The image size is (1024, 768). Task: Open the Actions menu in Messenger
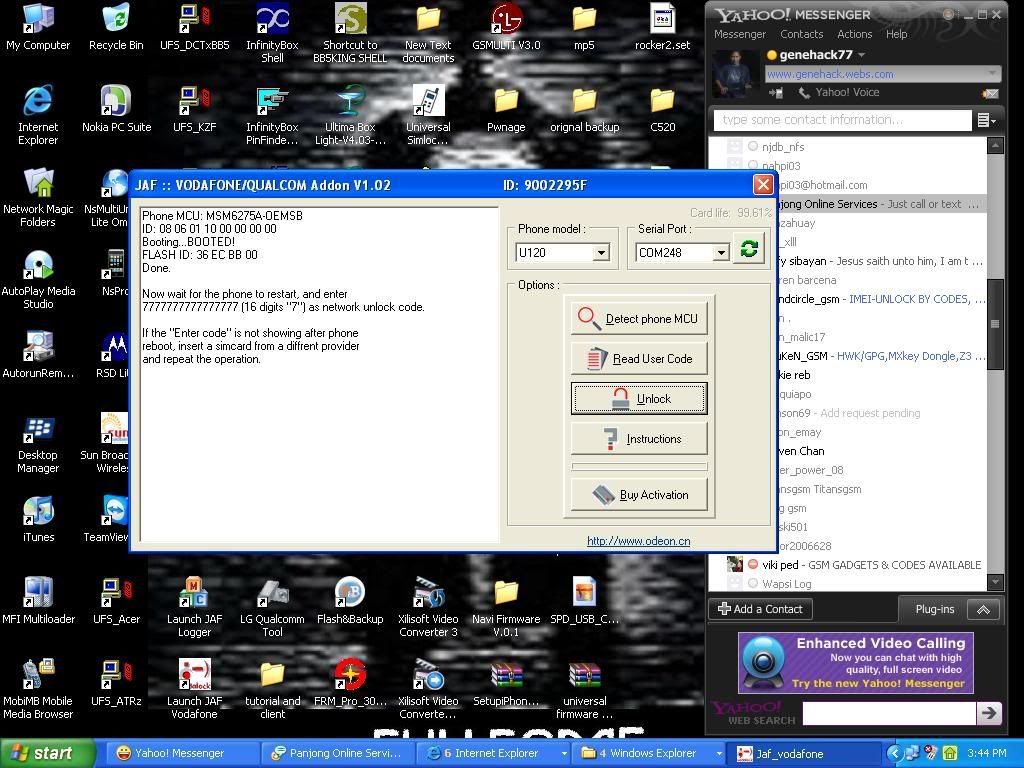854,34
